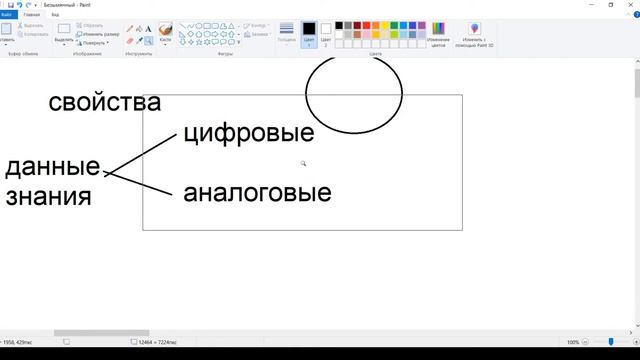Open the Толщина line thickness dropdown
640x360 pixels.
point(287,33)
